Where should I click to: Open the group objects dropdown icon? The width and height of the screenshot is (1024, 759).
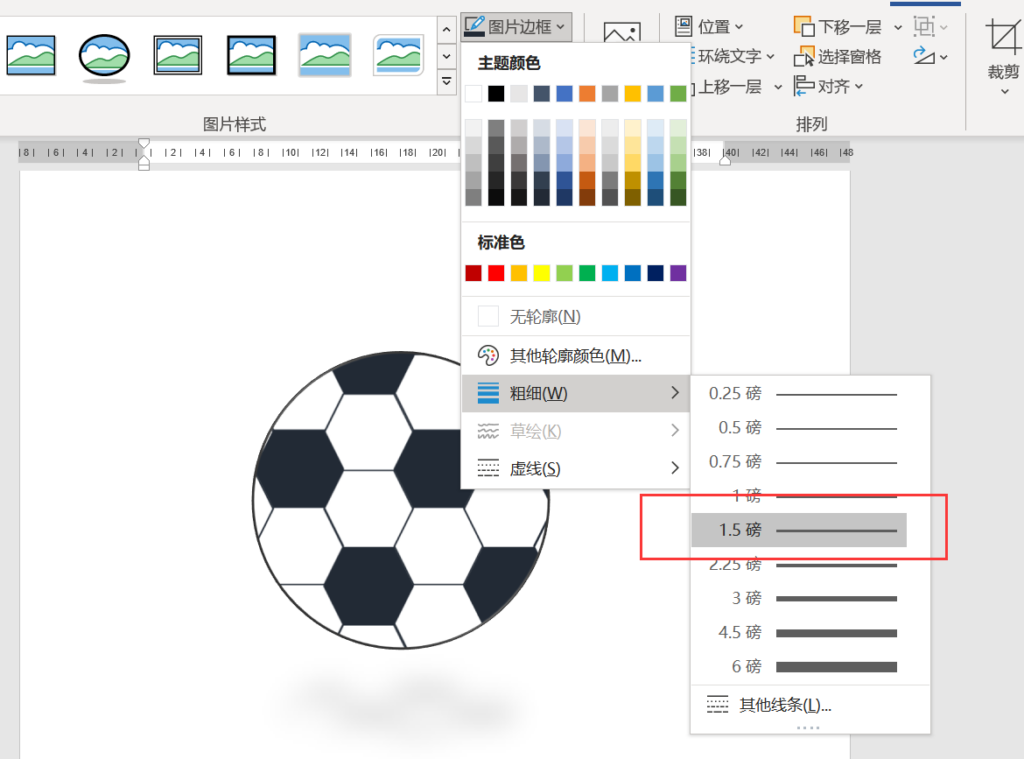click(x=930, y=27)
